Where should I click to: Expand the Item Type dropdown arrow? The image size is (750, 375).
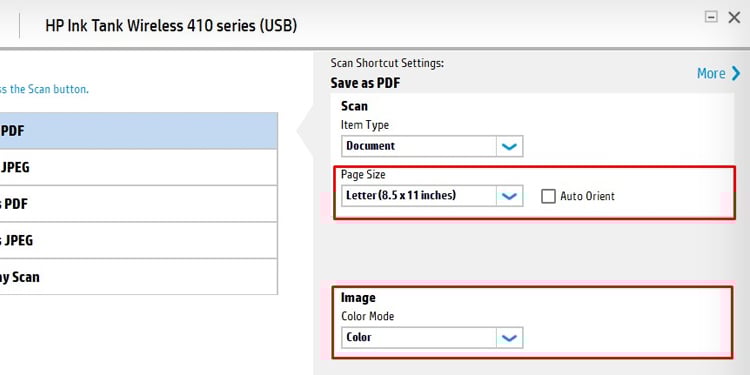[x=509, y=146]
